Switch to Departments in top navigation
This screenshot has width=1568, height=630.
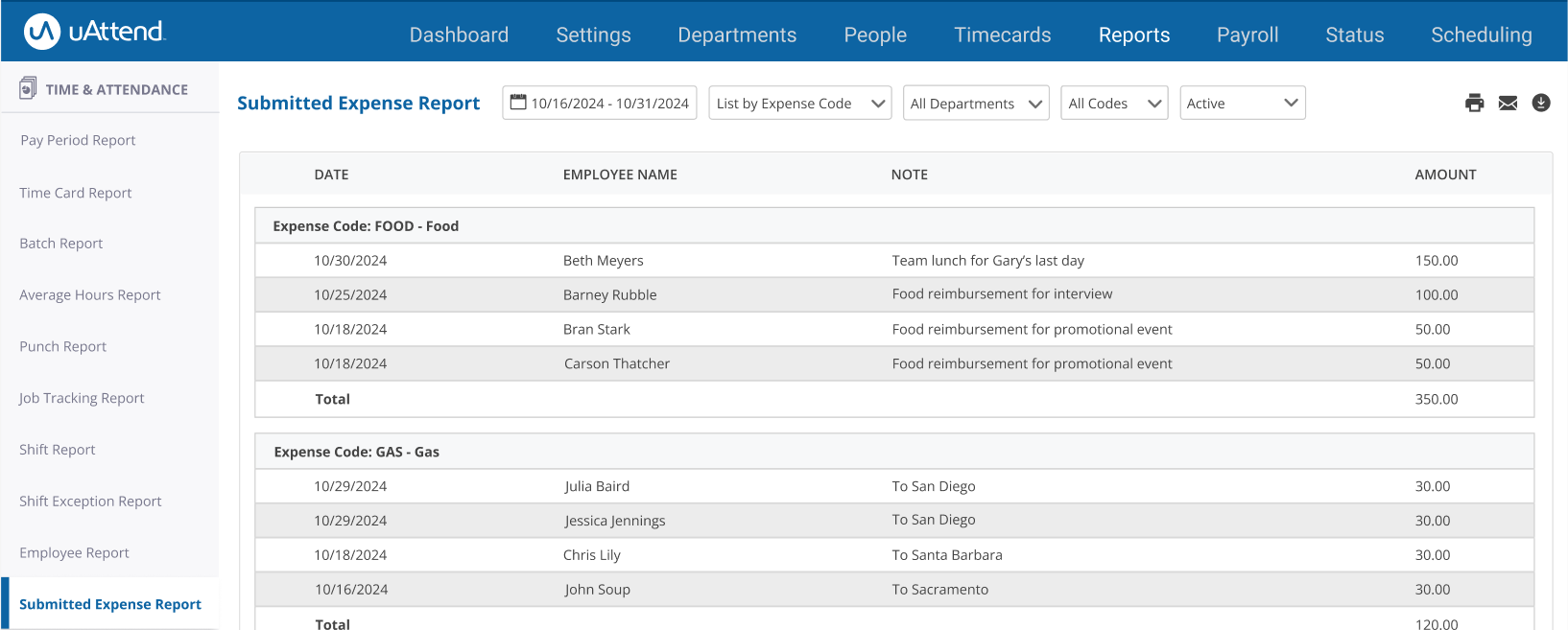pos(737,35)
